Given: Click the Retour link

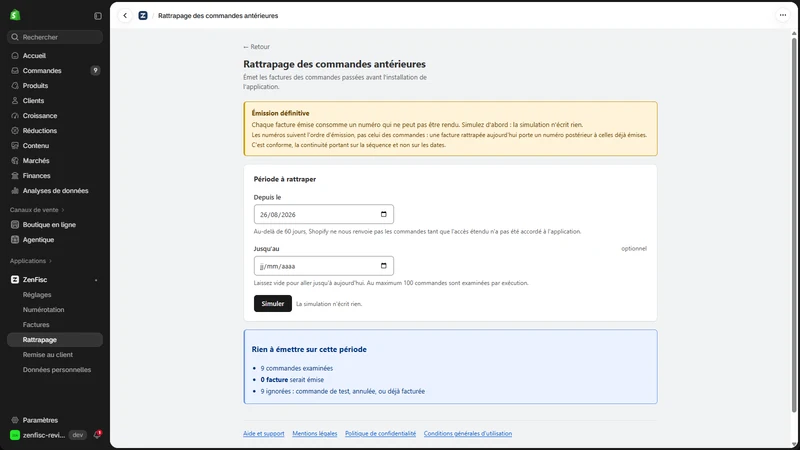Looking at the screenshot, I should pos(257,46).
